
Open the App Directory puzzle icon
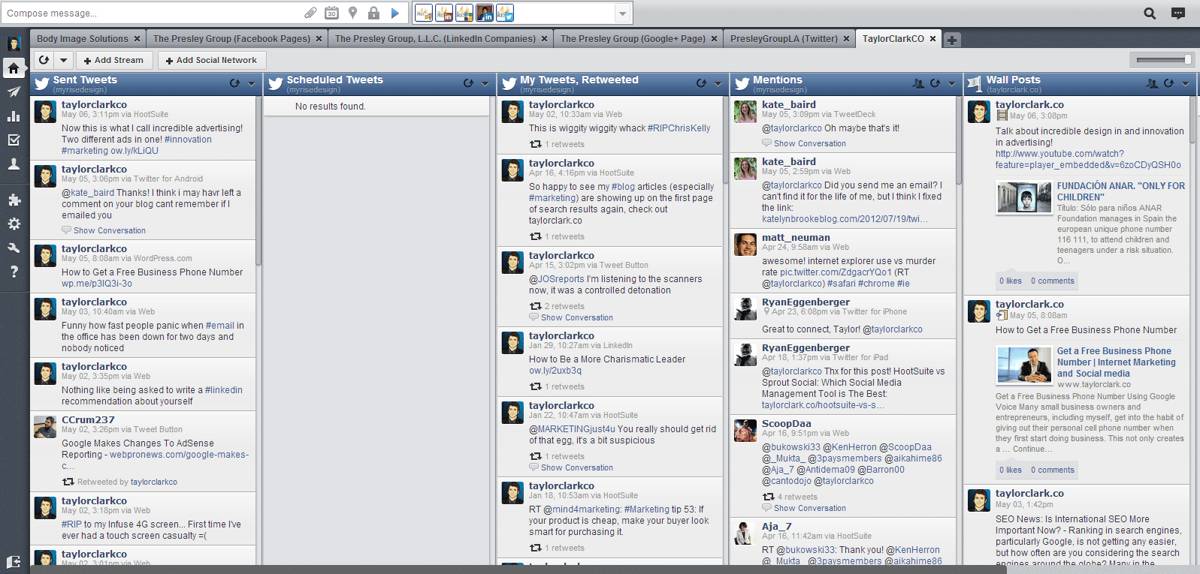(x=14, y=200)
